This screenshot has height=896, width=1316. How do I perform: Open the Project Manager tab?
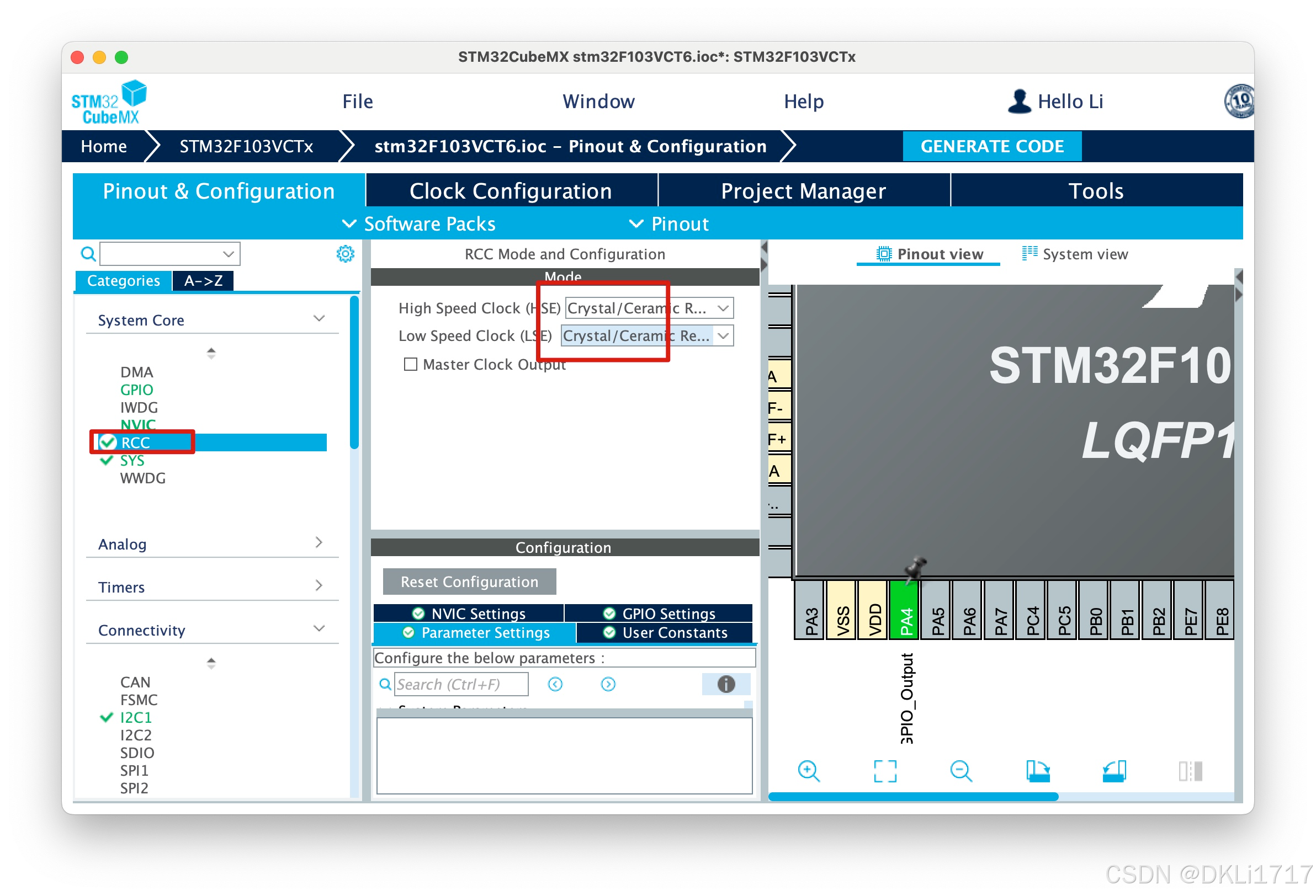803,191
